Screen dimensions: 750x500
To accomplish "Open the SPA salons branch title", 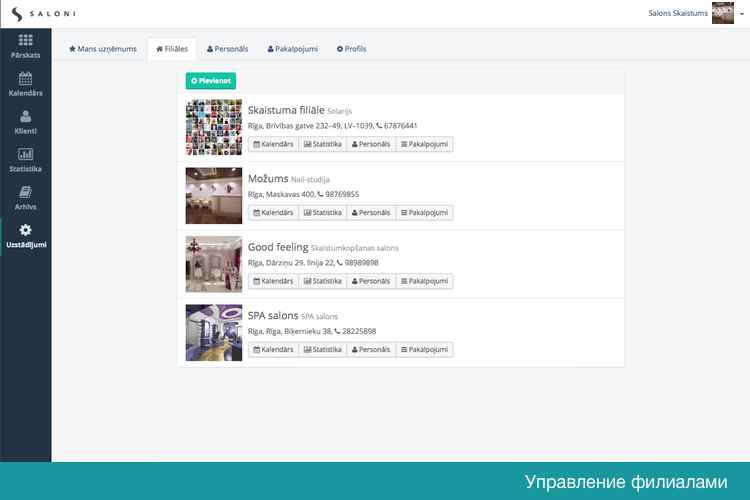I will click(x=273, y=316).
